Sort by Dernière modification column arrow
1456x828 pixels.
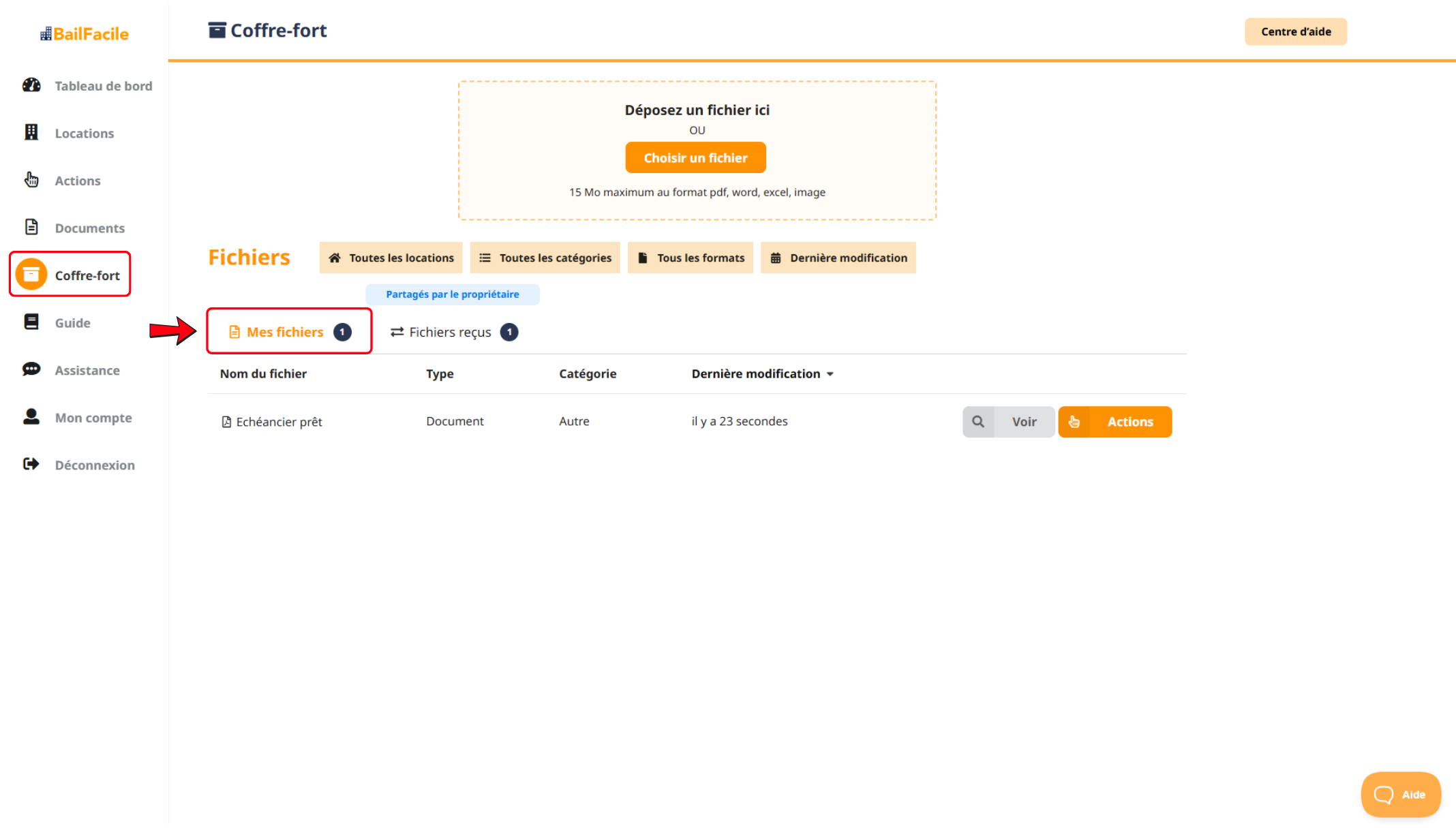[830, 374]
